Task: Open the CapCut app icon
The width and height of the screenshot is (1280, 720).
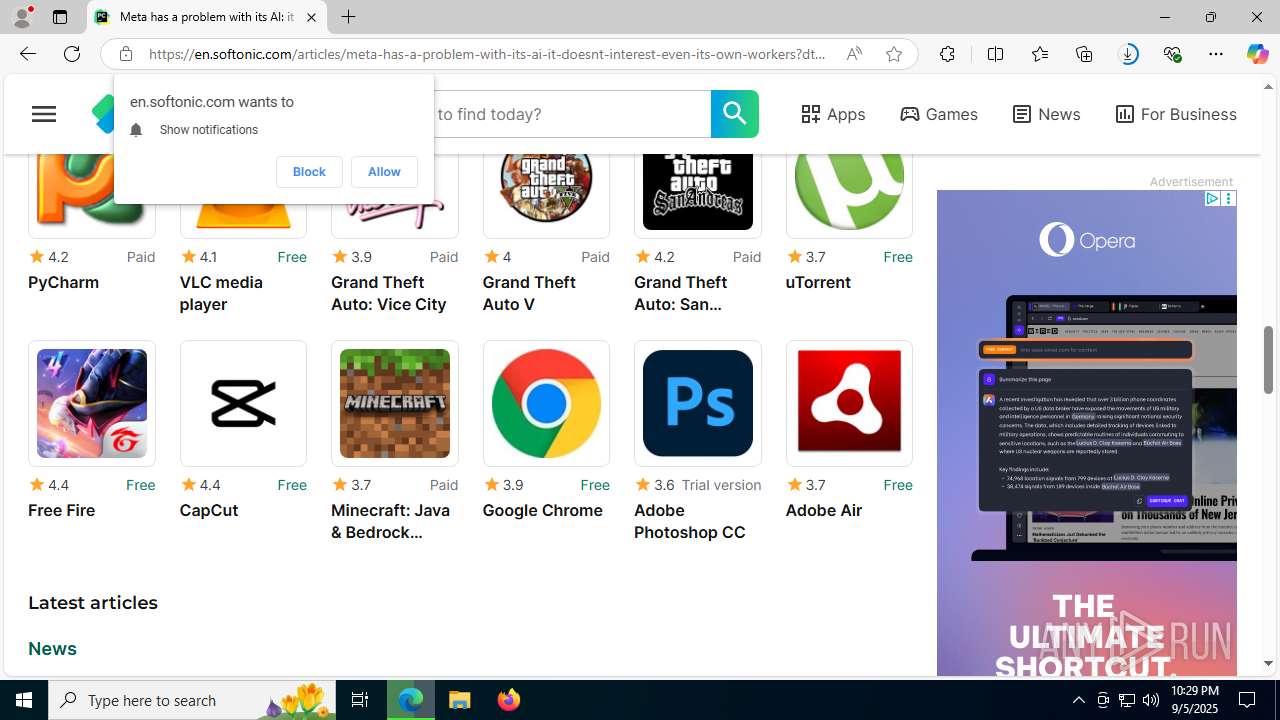Action: (x=243, y=403)
